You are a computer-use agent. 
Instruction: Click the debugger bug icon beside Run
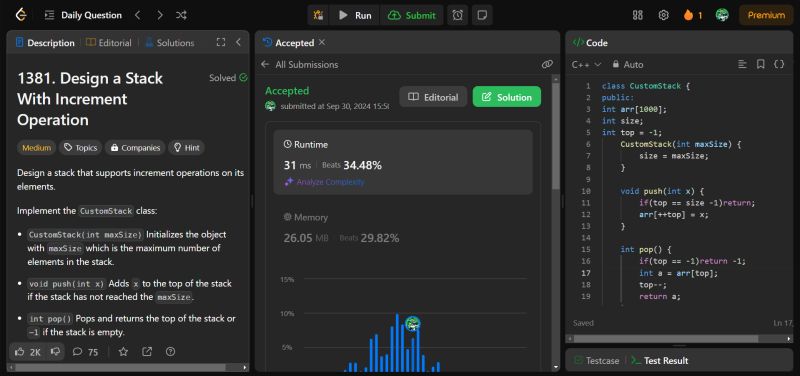318,15
